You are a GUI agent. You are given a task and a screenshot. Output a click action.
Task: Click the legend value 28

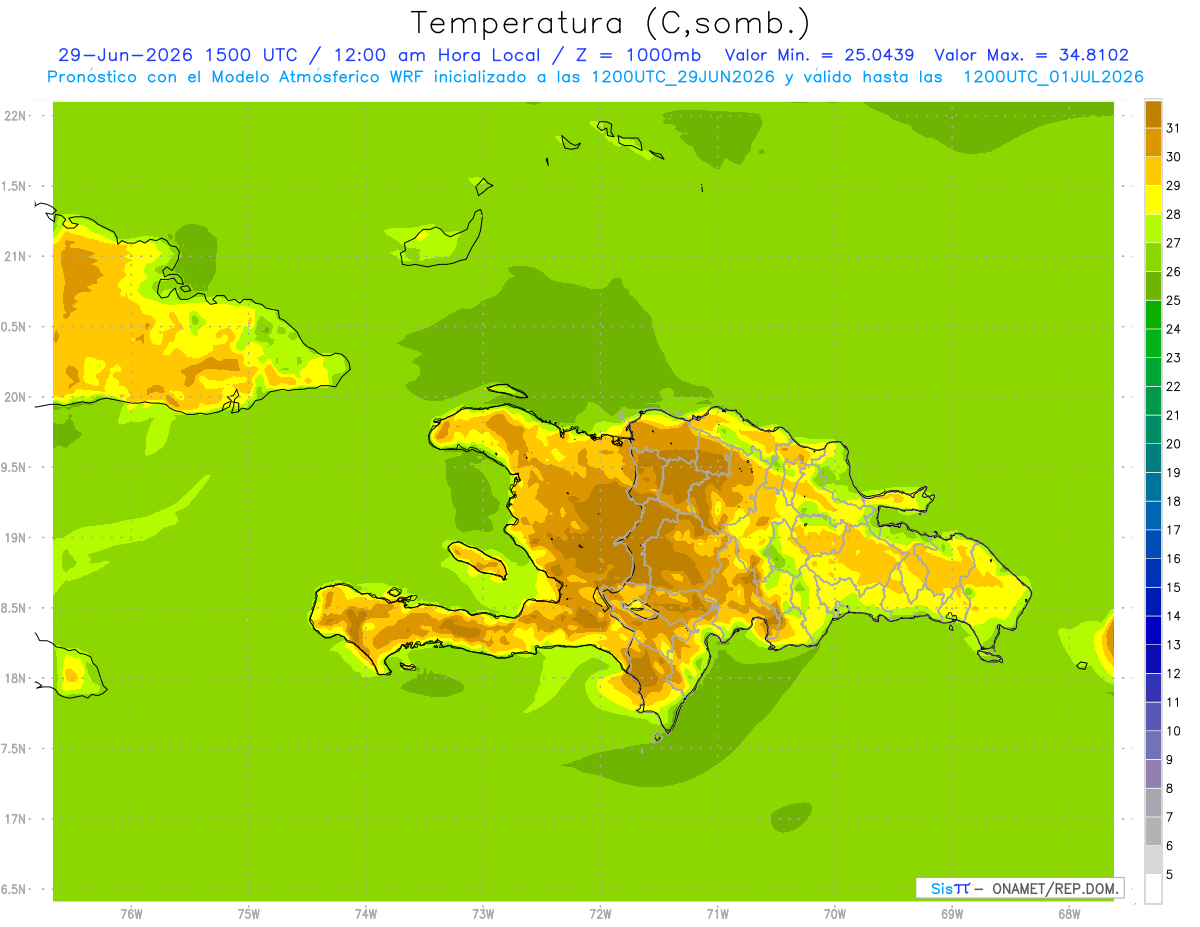coord(1173,214)
